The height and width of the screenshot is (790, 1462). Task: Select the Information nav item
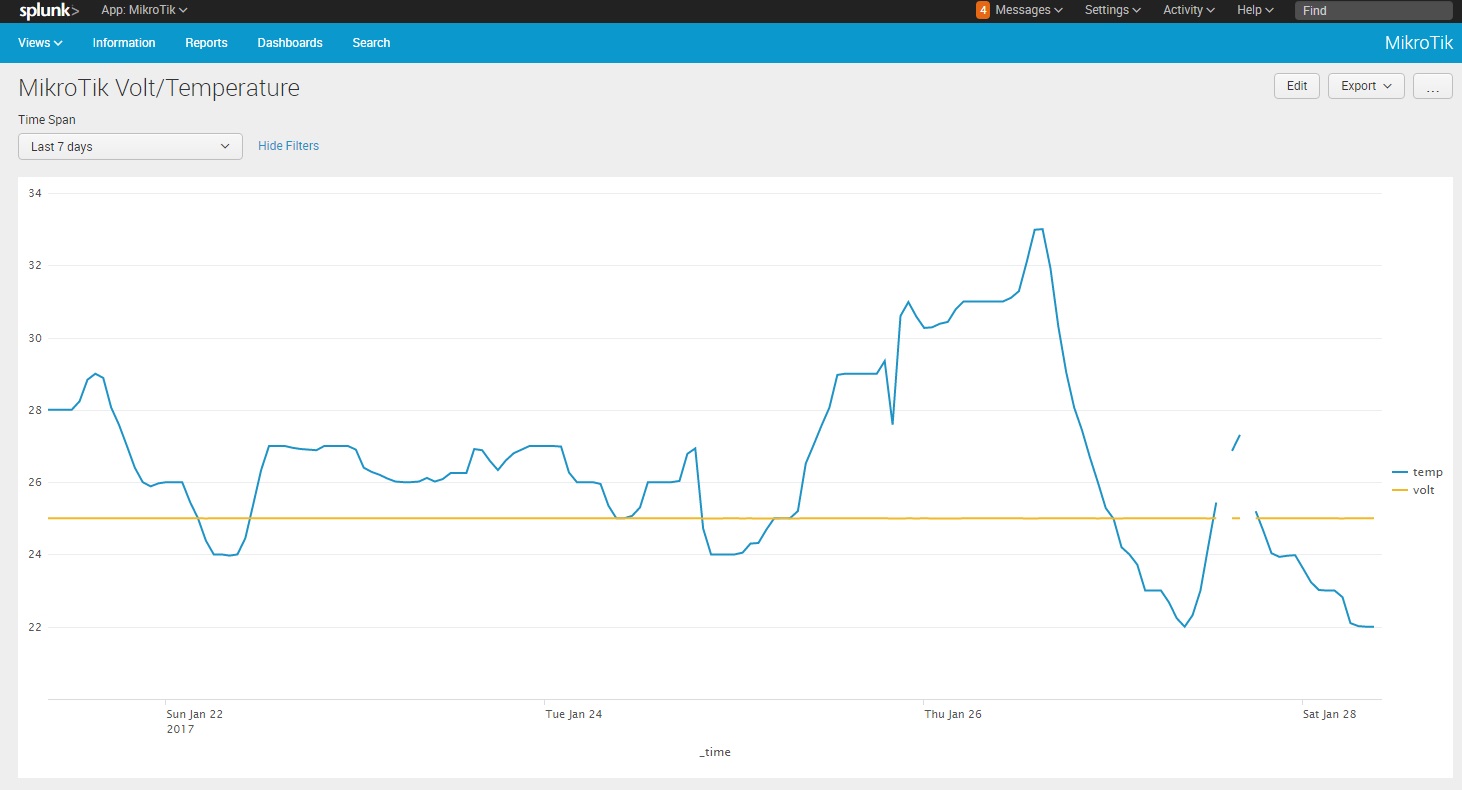(x=124, y=43)
